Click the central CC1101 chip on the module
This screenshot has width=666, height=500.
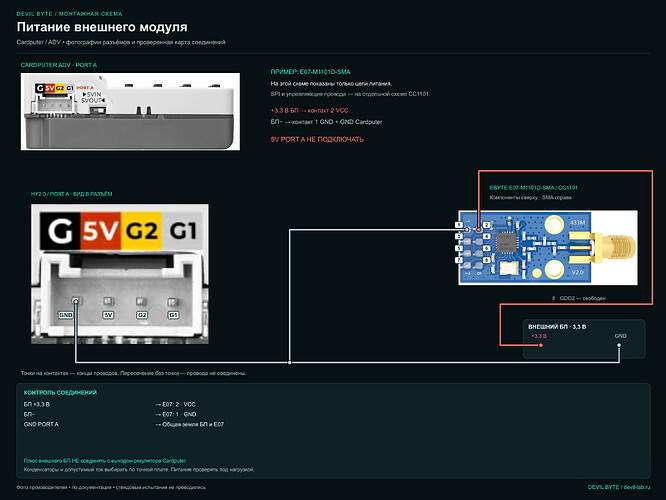point(506,243)
